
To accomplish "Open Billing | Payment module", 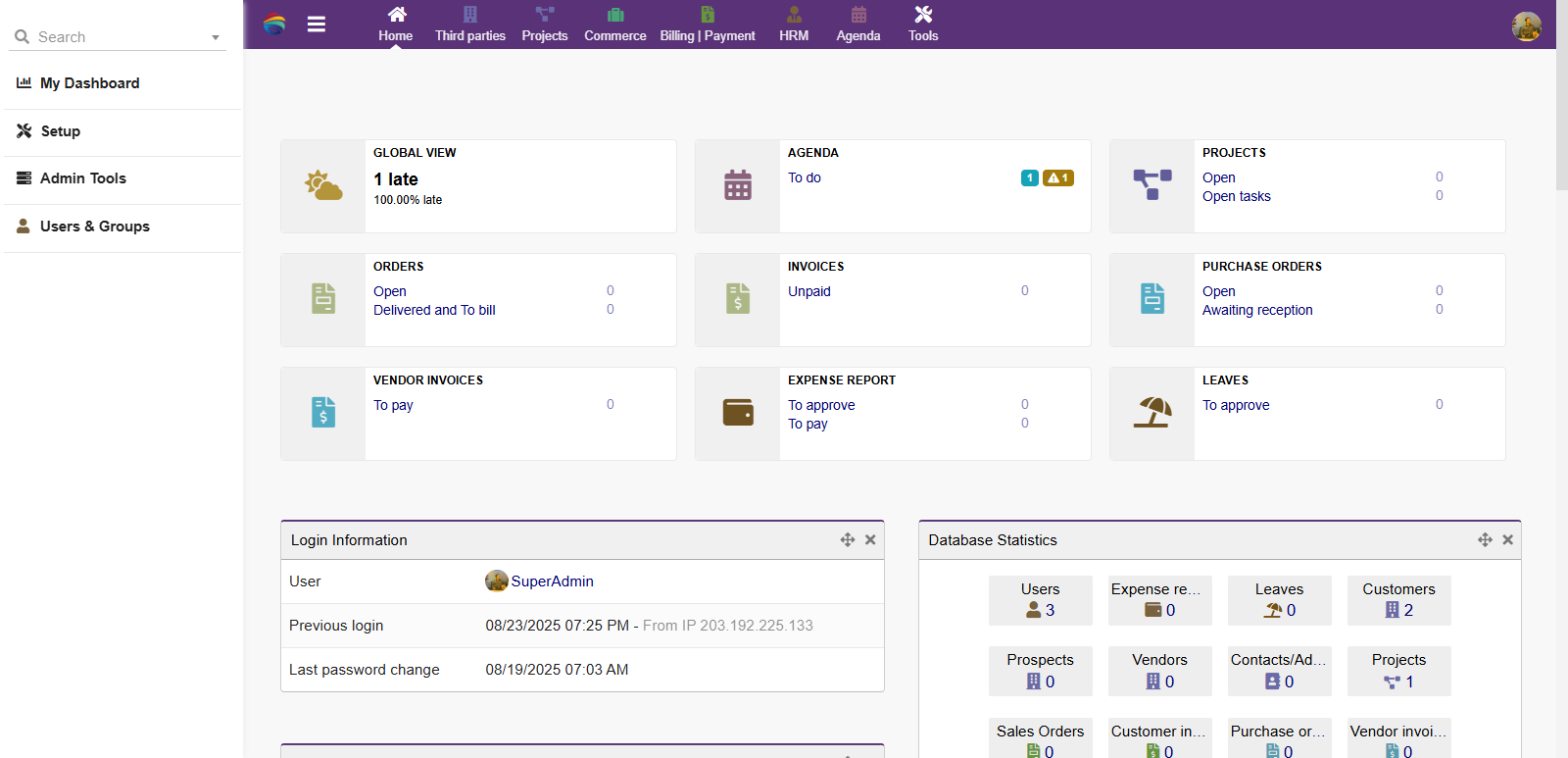I will click(x=707, y=25).
